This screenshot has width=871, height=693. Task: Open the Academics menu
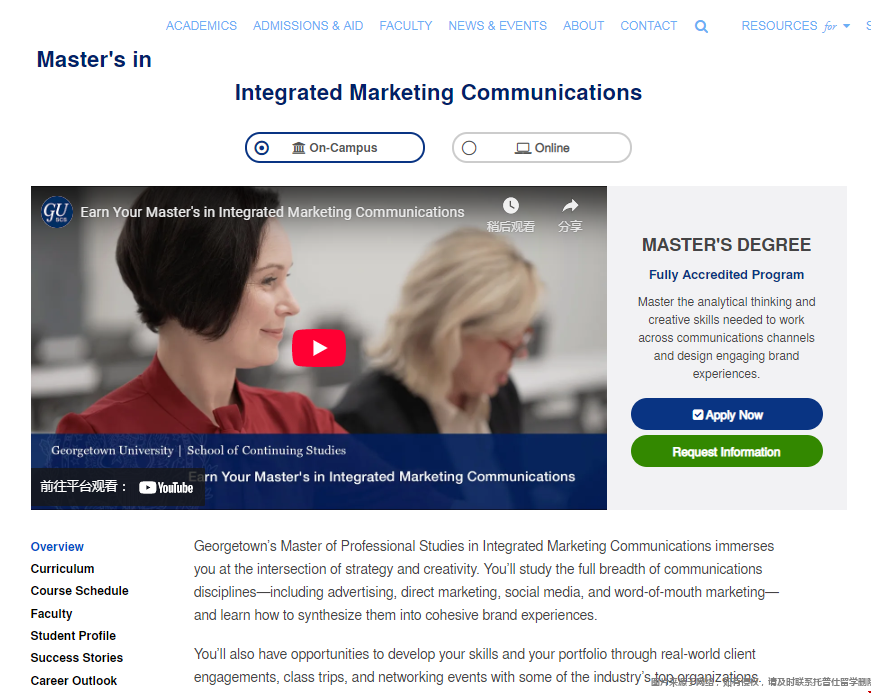[201, 26]
